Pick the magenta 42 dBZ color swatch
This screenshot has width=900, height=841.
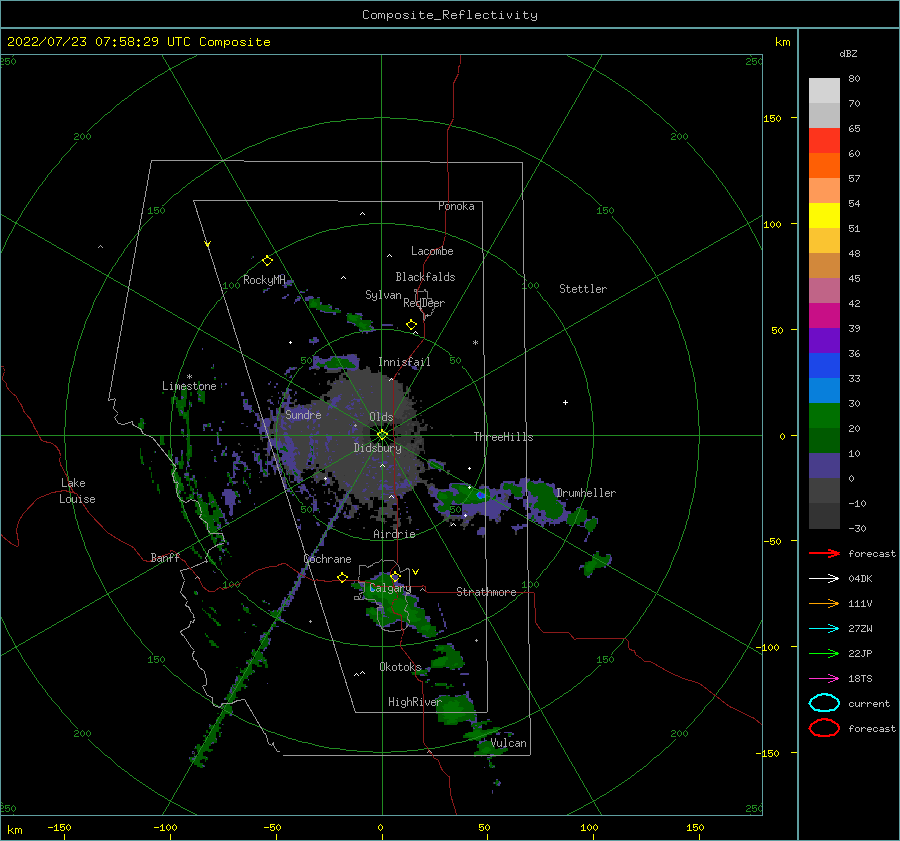coord(824,315)
